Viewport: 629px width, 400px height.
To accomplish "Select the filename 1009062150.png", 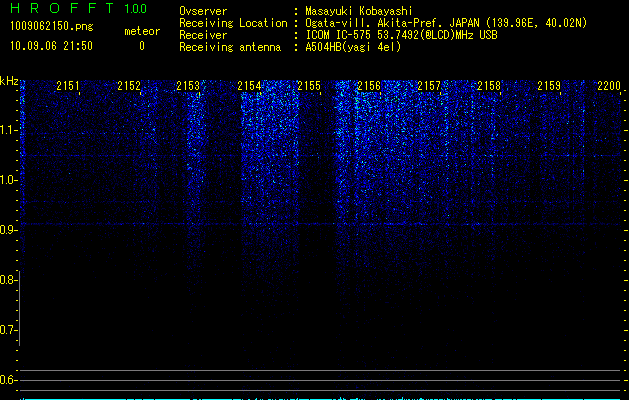I will 52,26.
